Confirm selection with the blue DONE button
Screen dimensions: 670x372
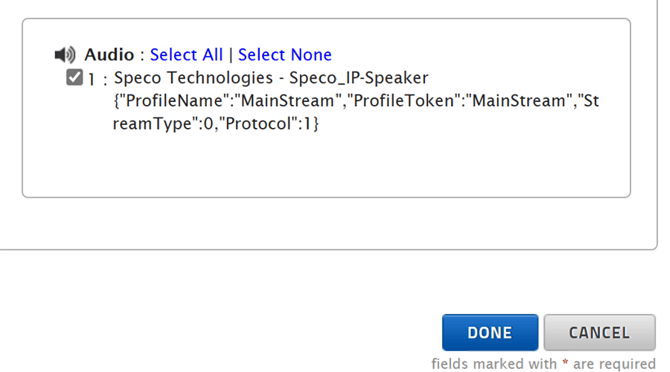pos(490,332)
